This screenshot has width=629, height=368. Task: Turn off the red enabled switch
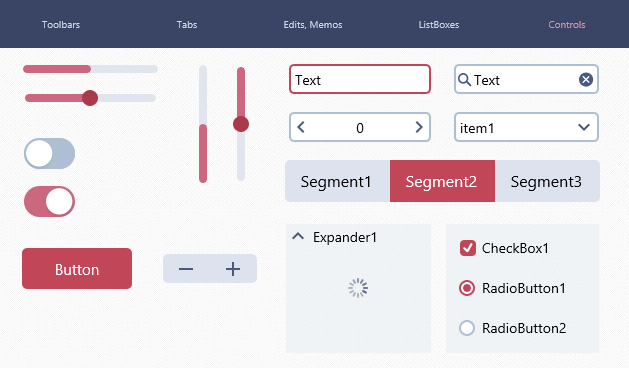pos(49,201)
